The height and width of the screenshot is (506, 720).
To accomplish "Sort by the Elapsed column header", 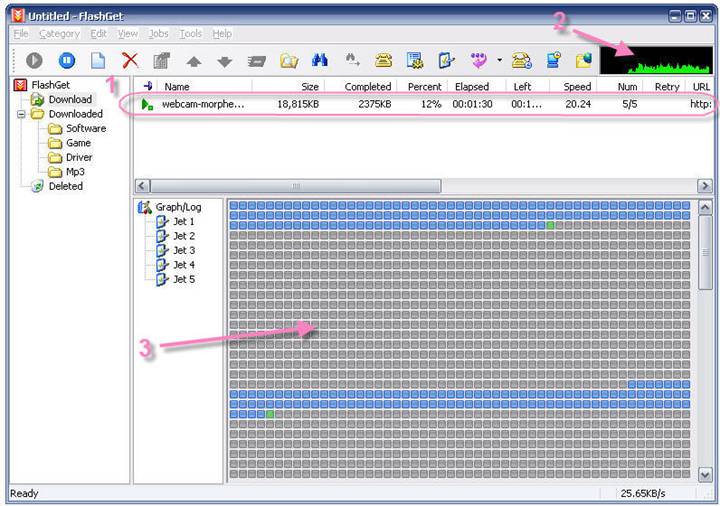I will (472, 86).
